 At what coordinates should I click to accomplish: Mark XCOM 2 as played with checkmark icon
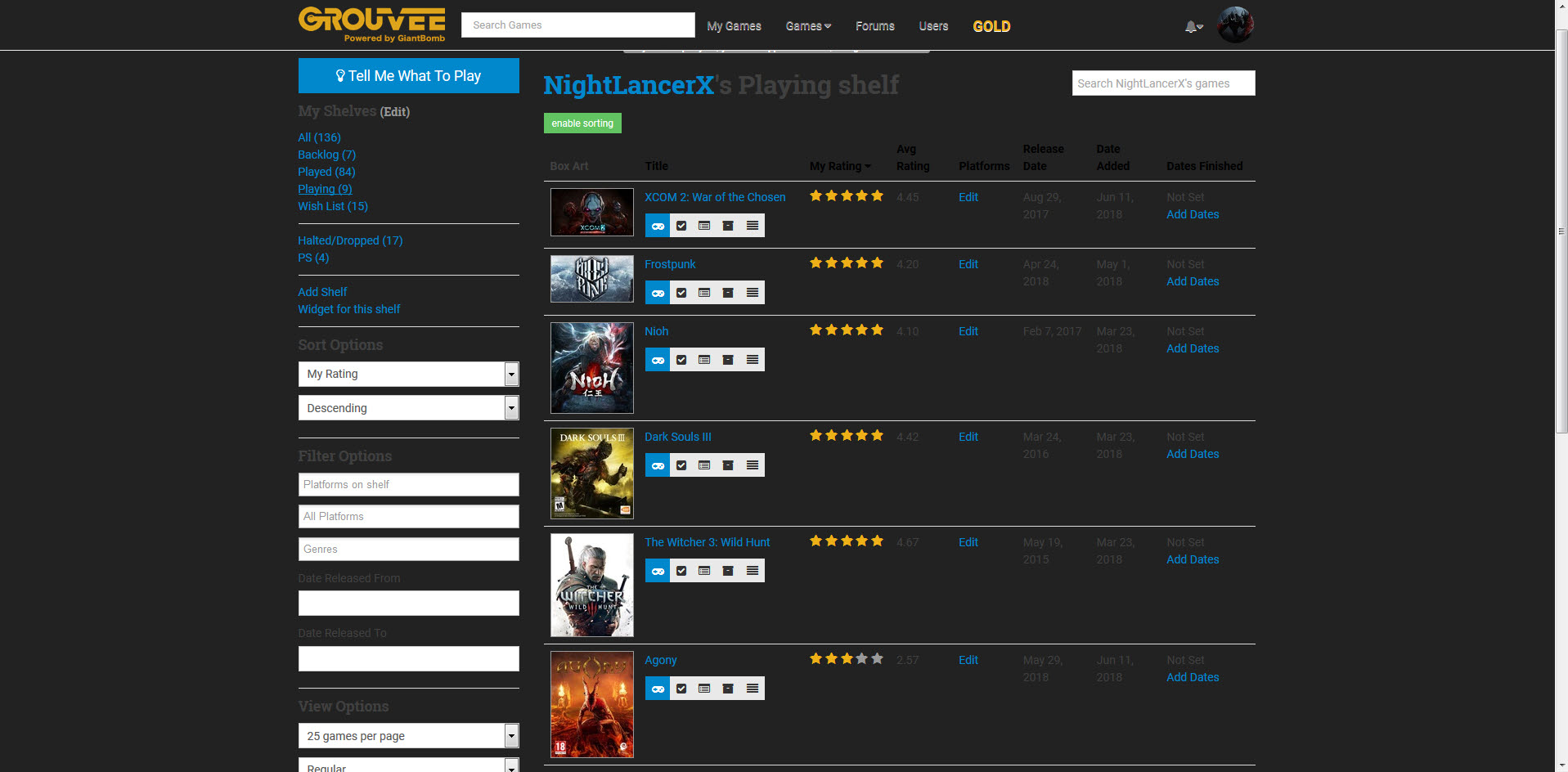(x=681, y=226)
